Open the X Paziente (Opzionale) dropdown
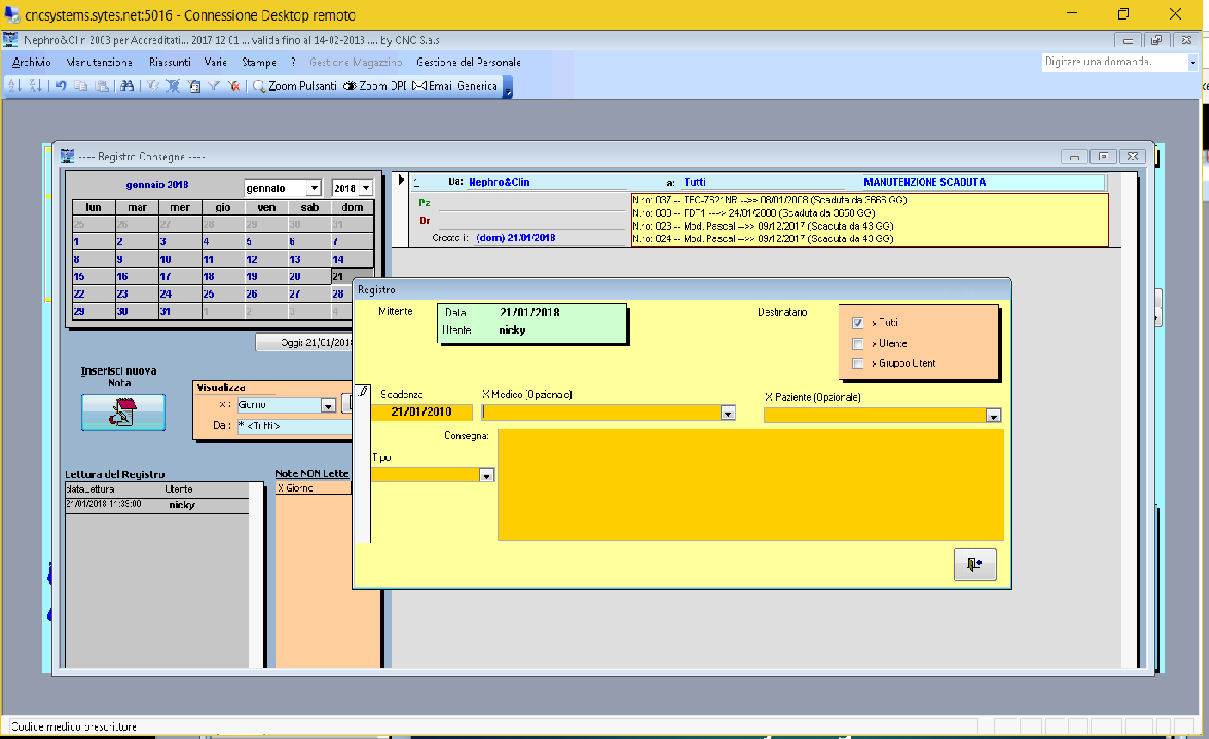The width and height of the screenshot is (1209, 739). tap(993, 415)
